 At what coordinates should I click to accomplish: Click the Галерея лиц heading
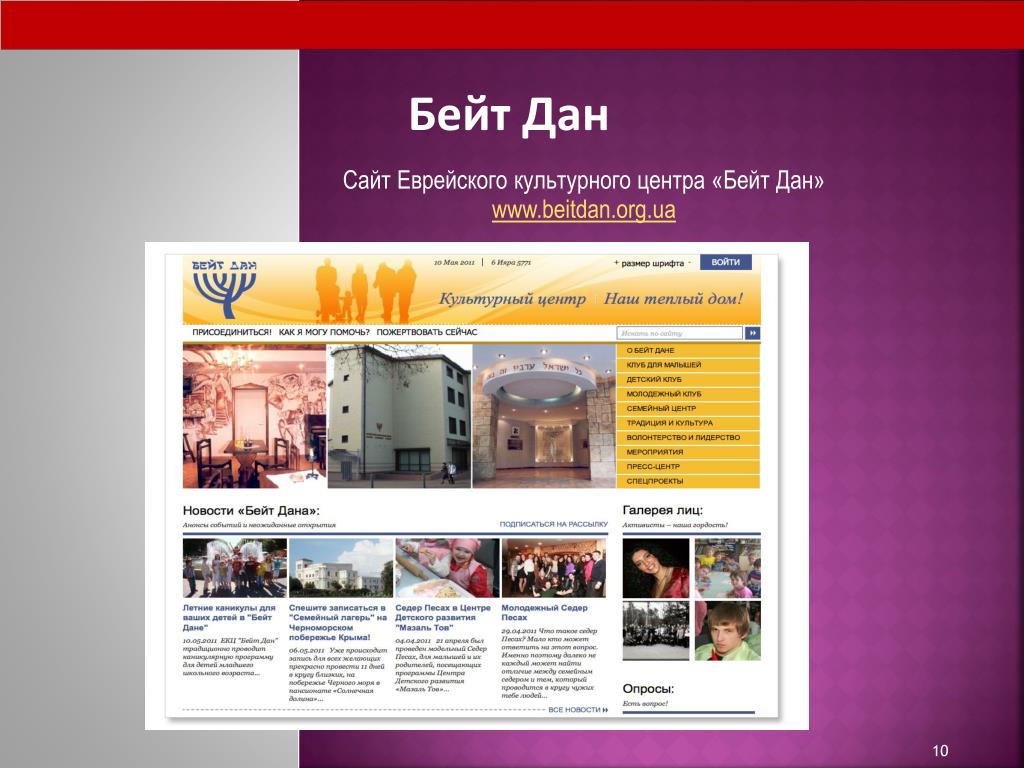pyautogui.click(x=662, y=510)
